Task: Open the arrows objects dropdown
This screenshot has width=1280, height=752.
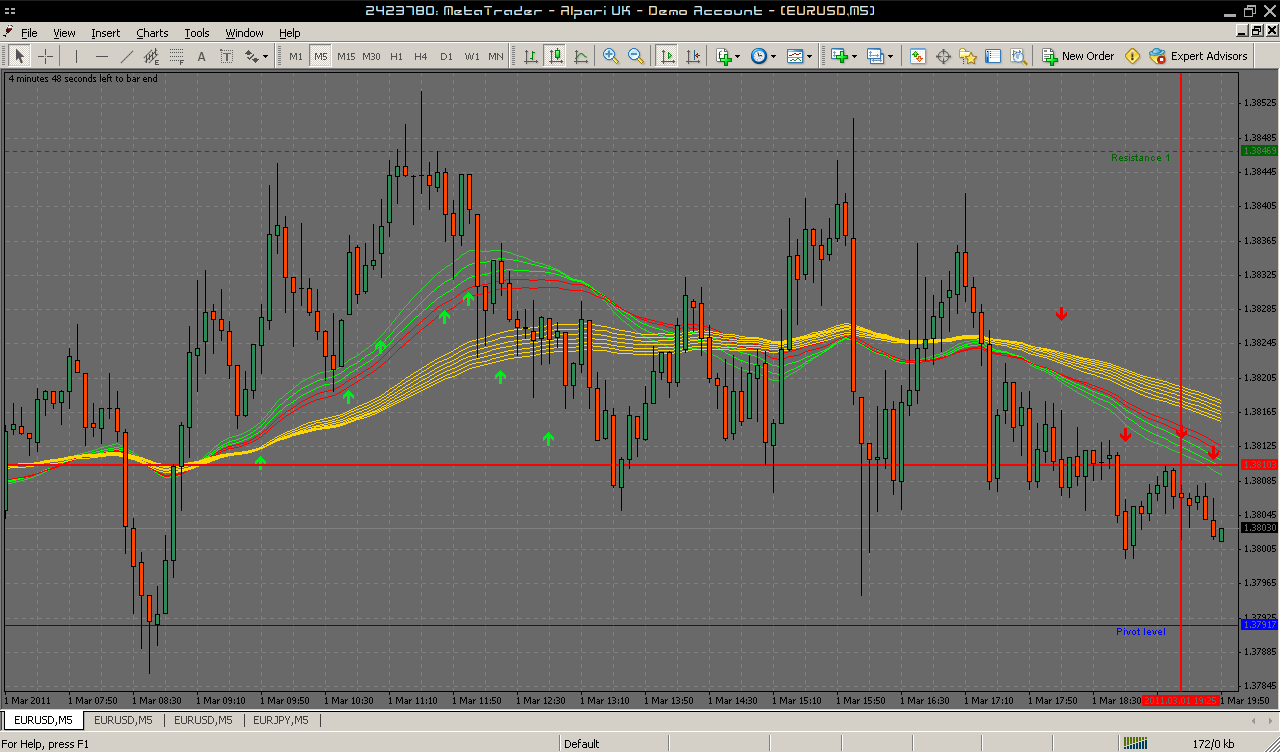Action: coord(257,56)
